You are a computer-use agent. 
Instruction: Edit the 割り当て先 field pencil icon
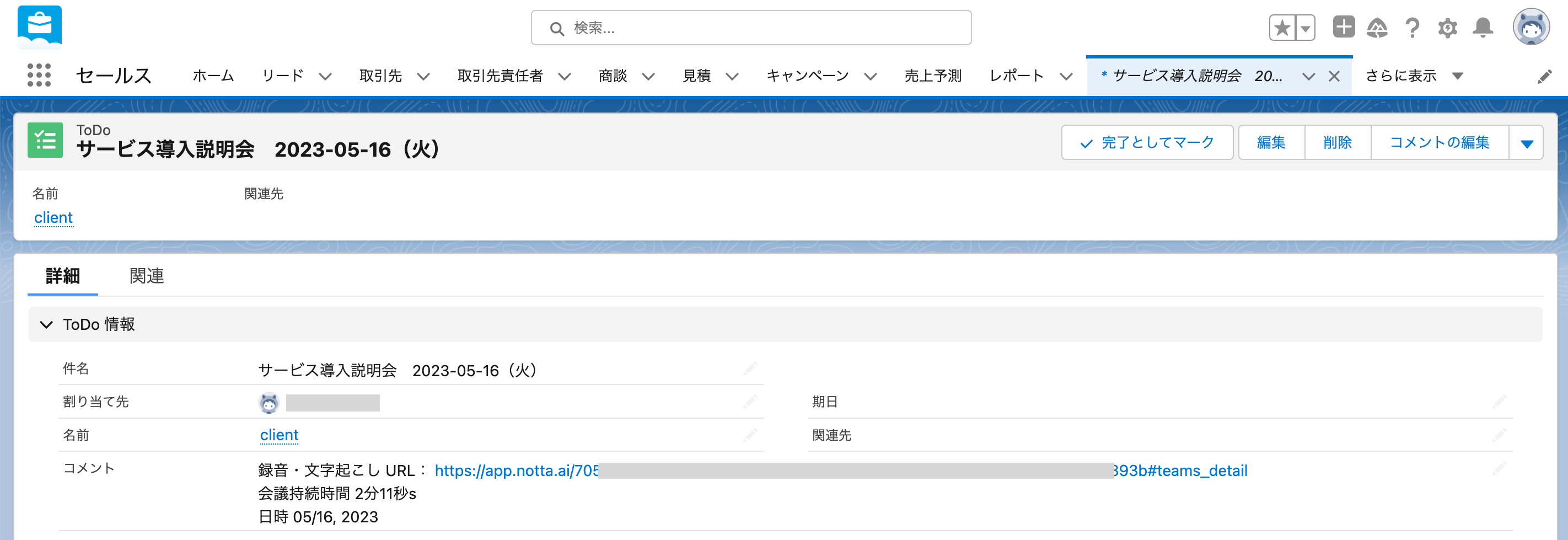750,401
